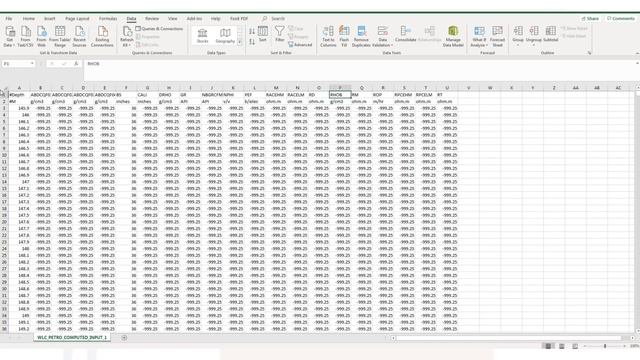
Task: Click Remove Duplicates
Action: [x=361, y=36]
